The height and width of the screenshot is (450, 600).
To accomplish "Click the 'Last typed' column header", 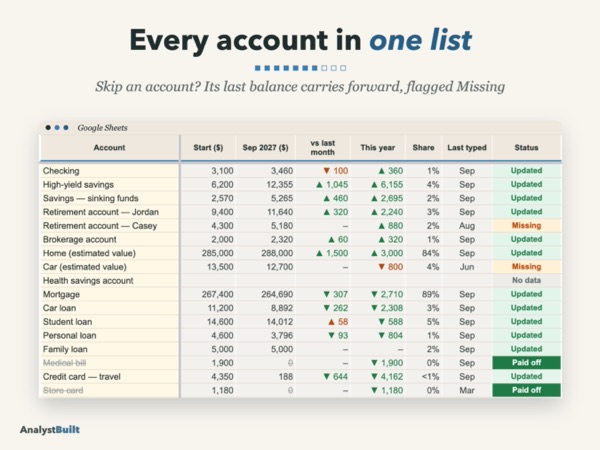I will [467, 148].
